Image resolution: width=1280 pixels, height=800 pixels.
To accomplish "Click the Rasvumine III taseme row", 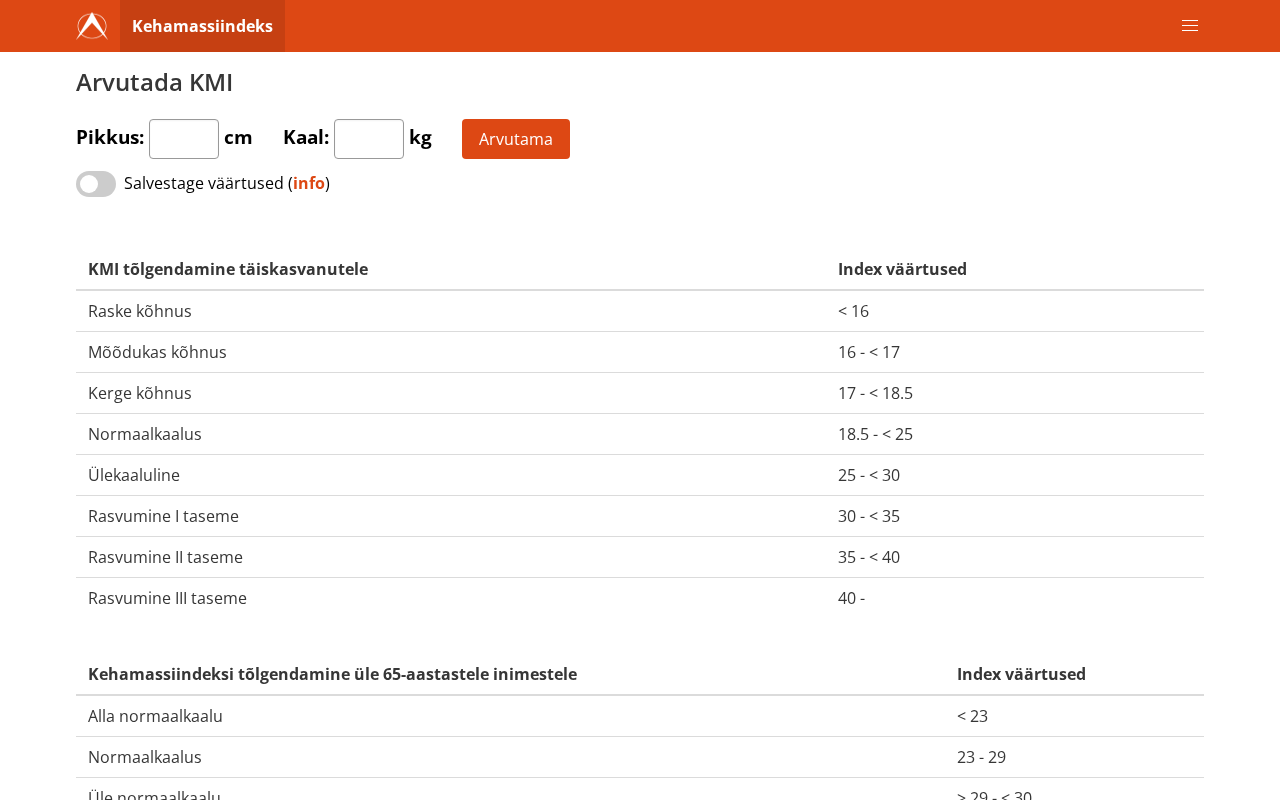I will point(640,598).
